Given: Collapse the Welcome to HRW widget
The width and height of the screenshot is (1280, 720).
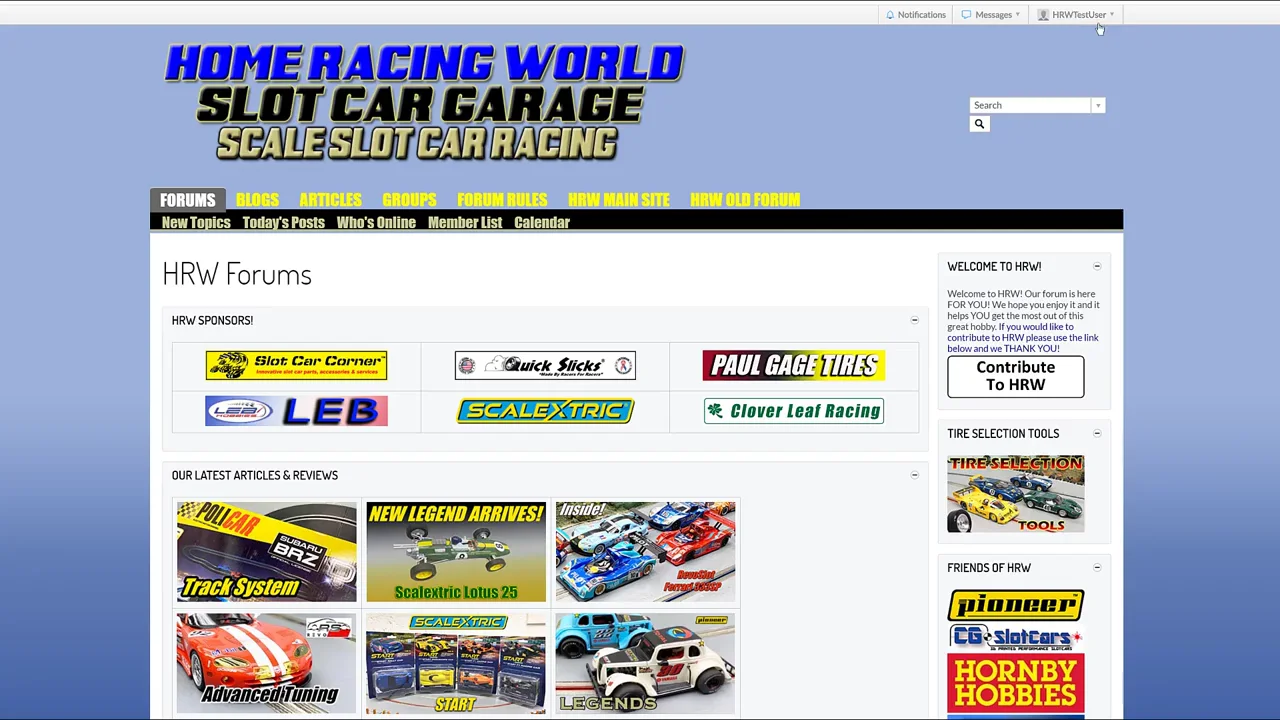Looking at the screenshot, I should point(1097,266).
